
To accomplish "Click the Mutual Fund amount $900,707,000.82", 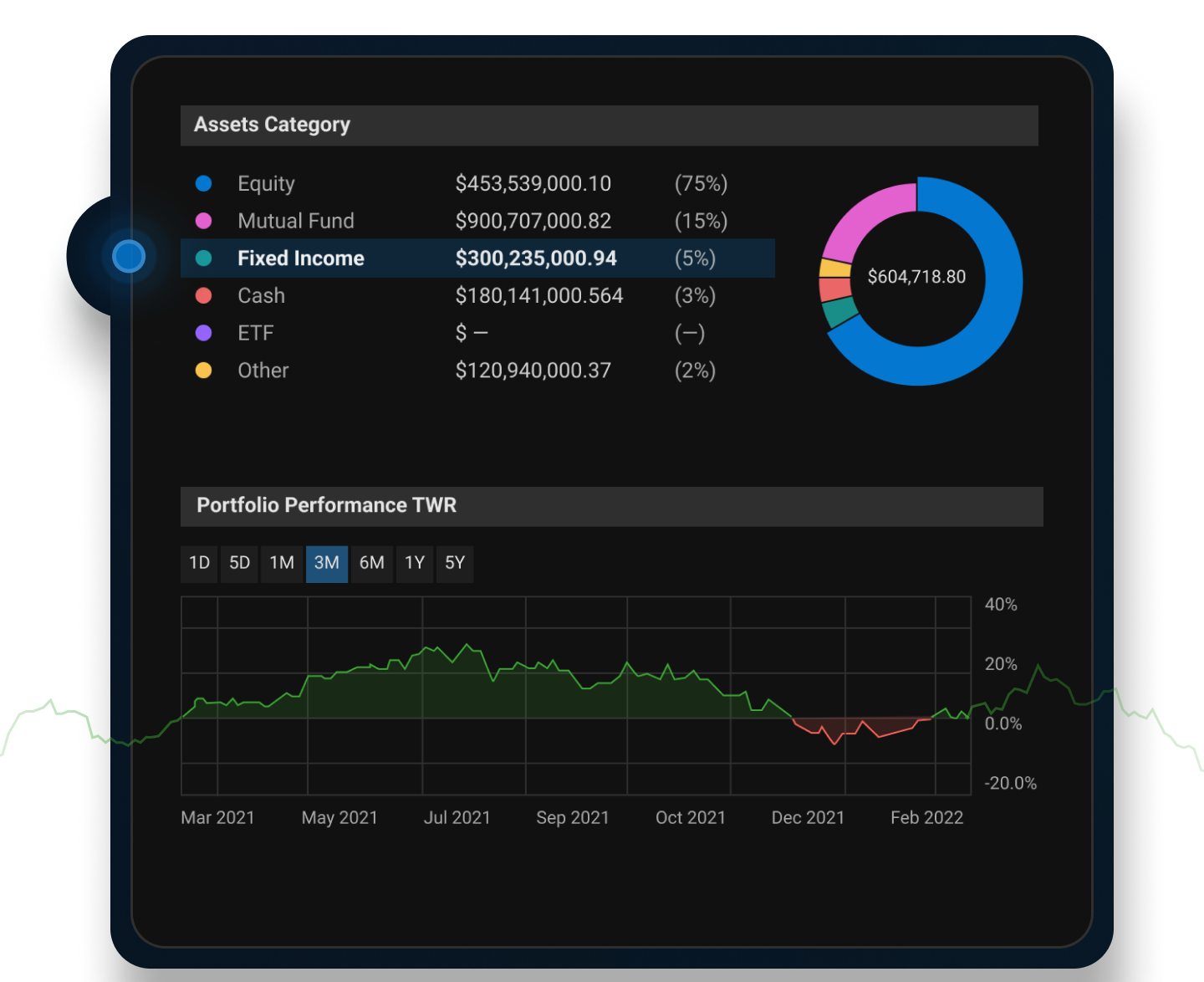I will coord(533,221).
